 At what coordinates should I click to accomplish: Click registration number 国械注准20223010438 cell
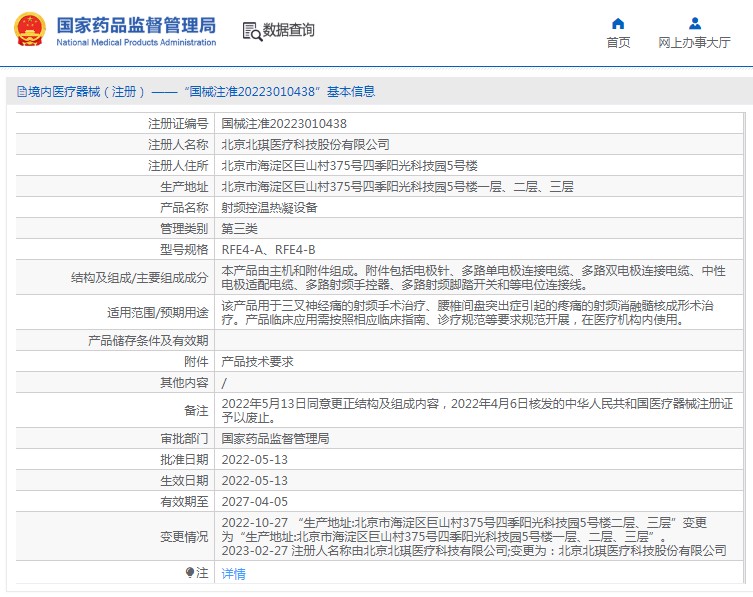[x=284, y=124]
